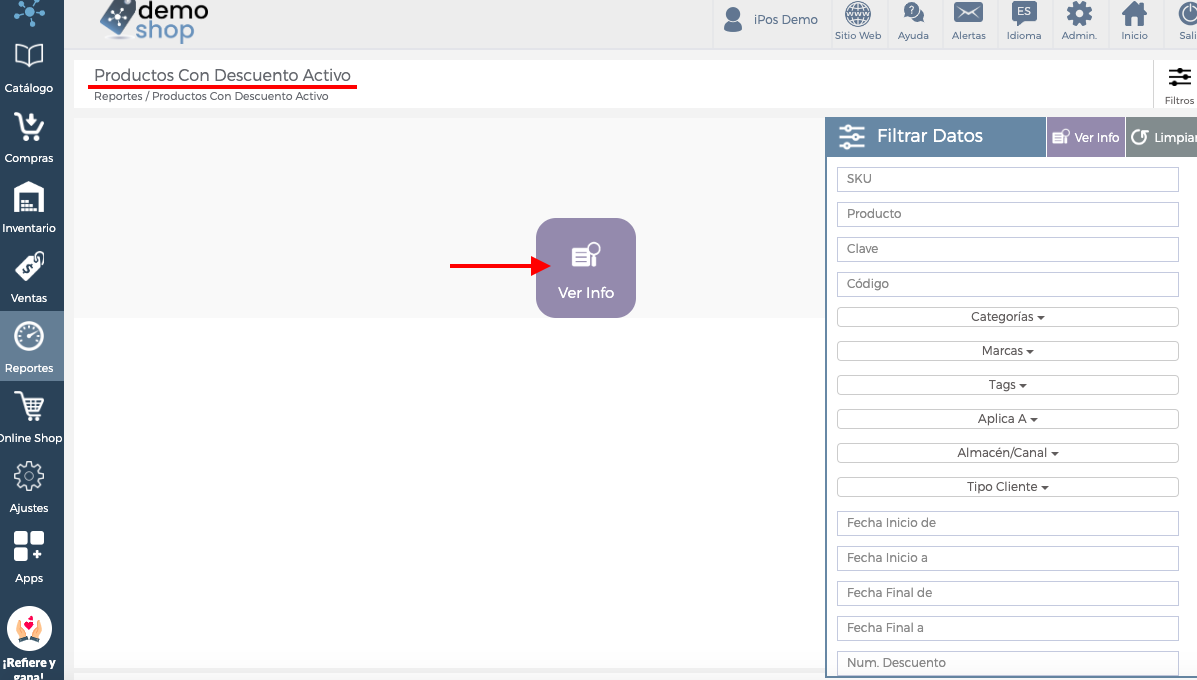Click the Filtrar Datos sliders icon
Screen dimensions: 1197x680
tap(851, 137)
